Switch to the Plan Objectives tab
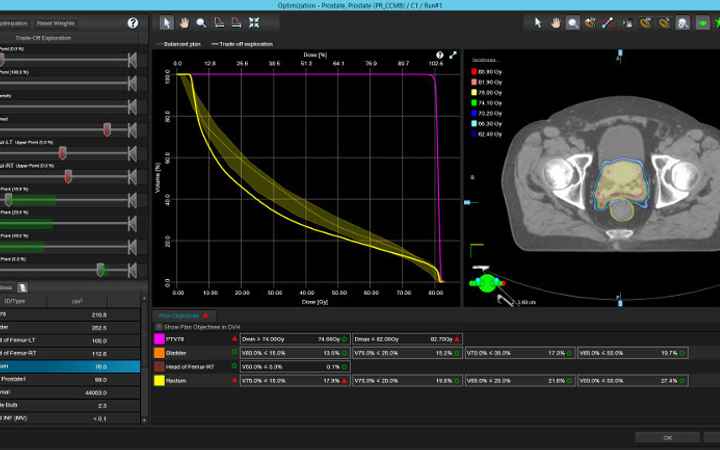The image size is (720, 450). point(177,315)
